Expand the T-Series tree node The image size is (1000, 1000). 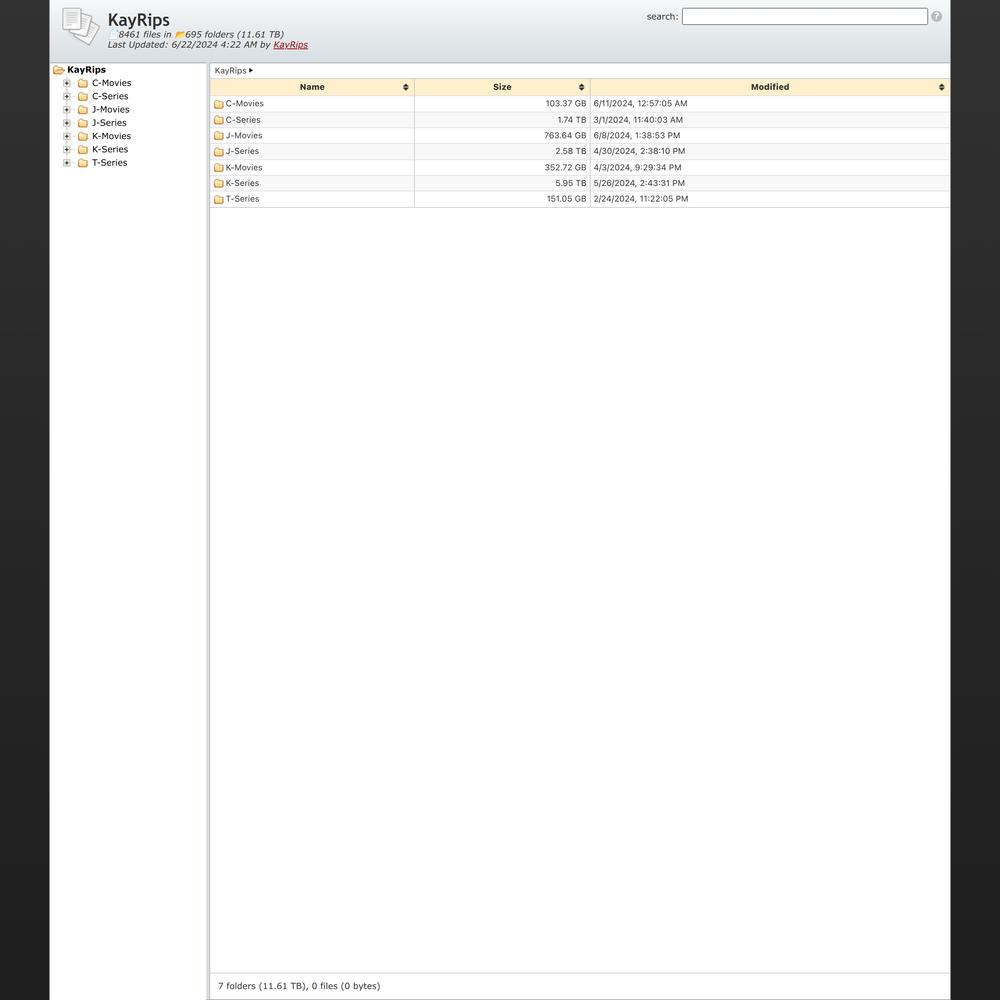pos(66,163)
